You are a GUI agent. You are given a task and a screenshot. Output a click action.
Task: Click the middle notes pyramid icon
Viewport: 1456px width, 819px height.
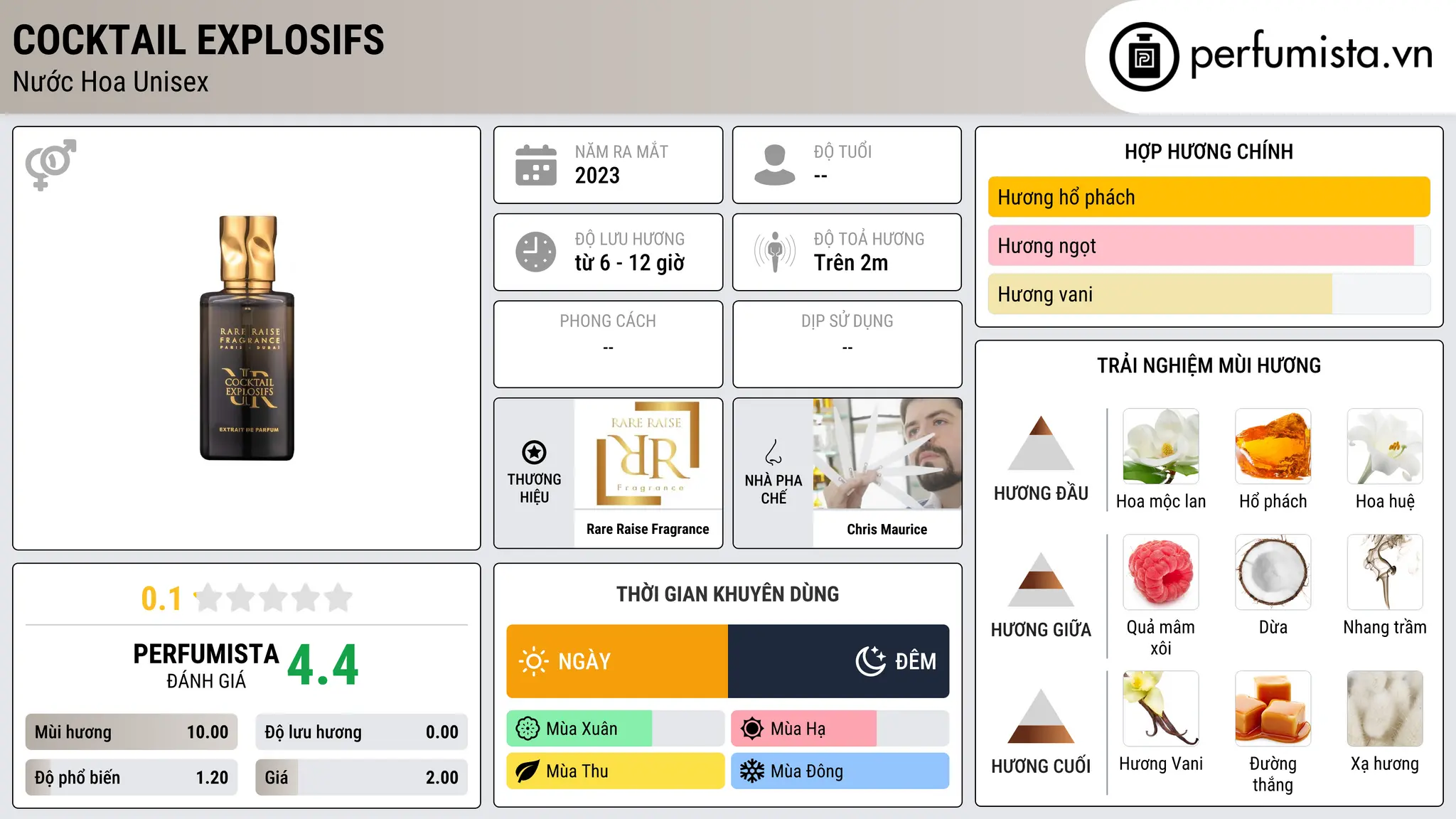(x=1041, y=579)
